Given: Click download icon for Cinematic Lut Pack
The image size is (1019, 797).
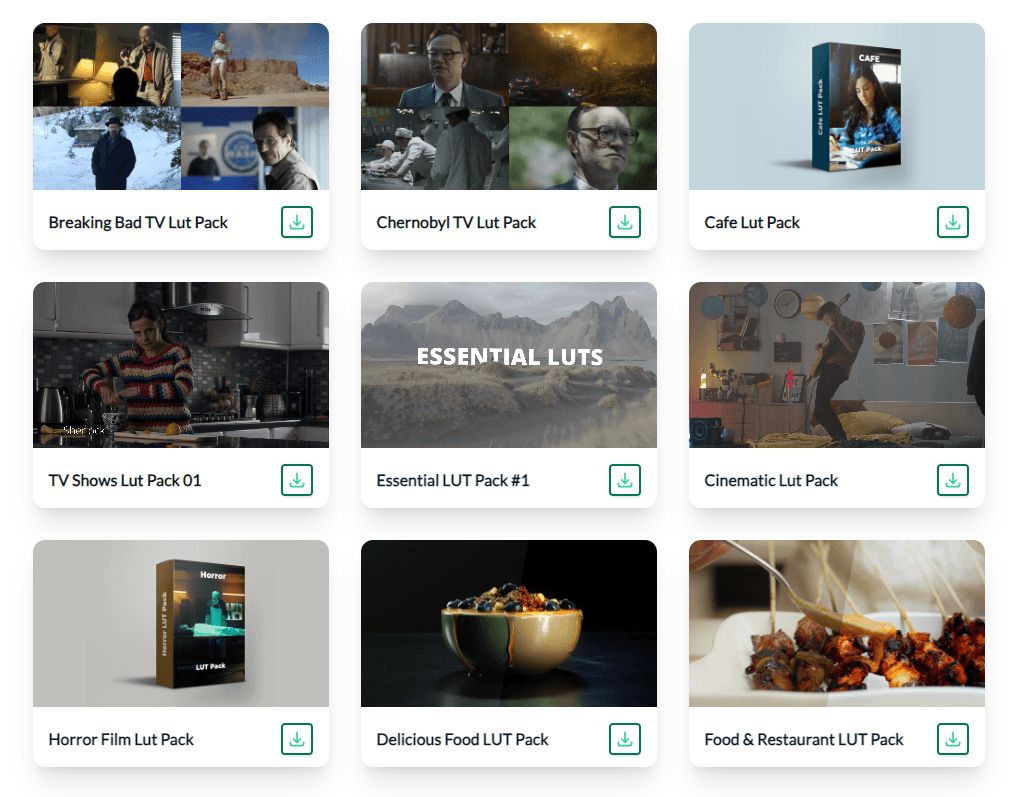Looking at the screenshot, I should 953,480.
